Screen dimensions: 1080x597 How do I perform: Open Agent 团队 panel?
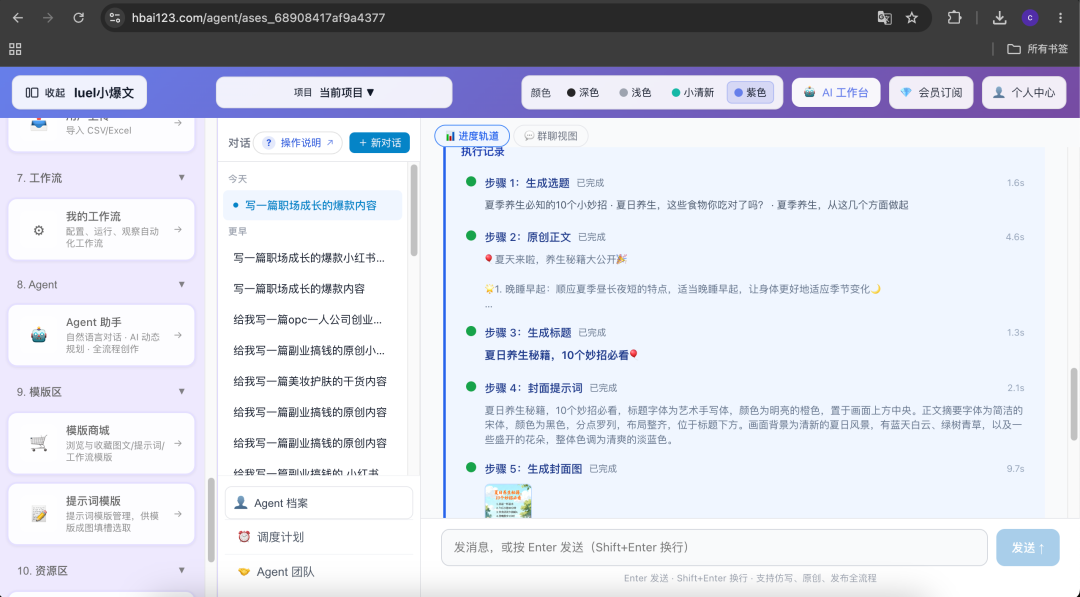click(x=319, y=572)
